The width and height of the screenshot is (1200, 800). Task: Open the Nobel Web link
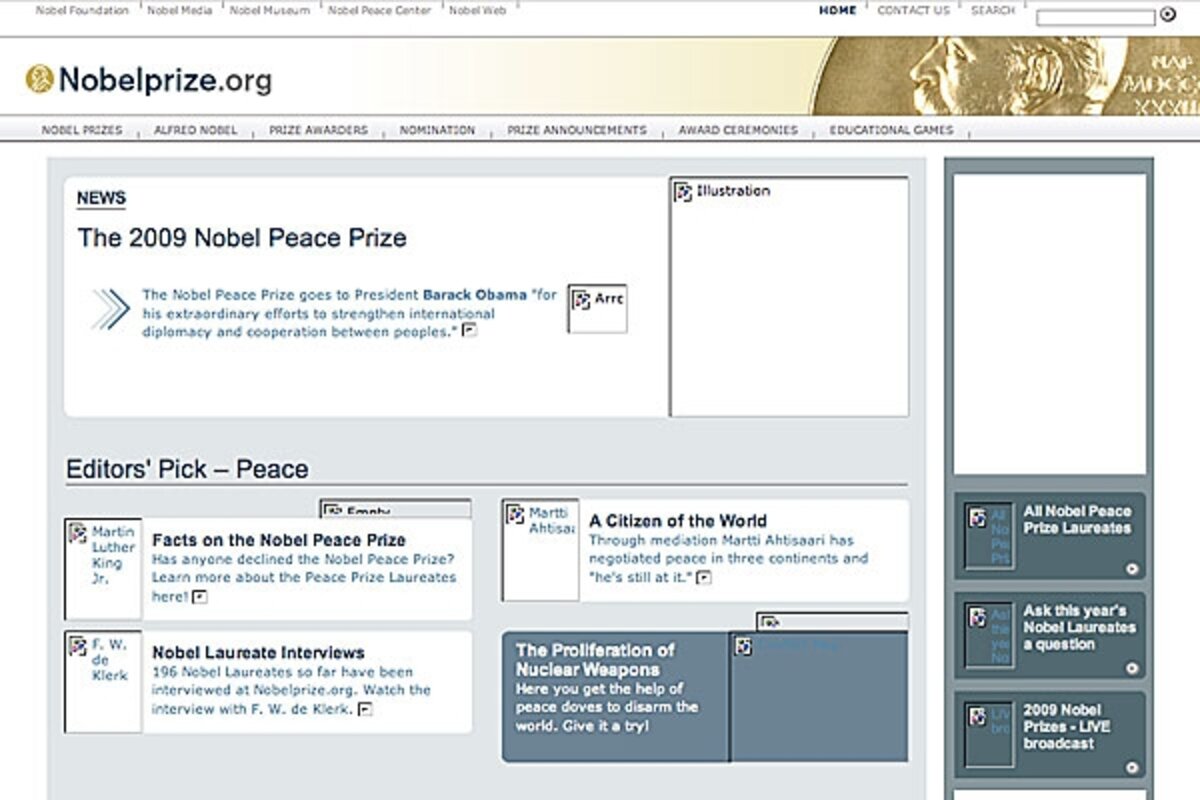tap(477, 10)
